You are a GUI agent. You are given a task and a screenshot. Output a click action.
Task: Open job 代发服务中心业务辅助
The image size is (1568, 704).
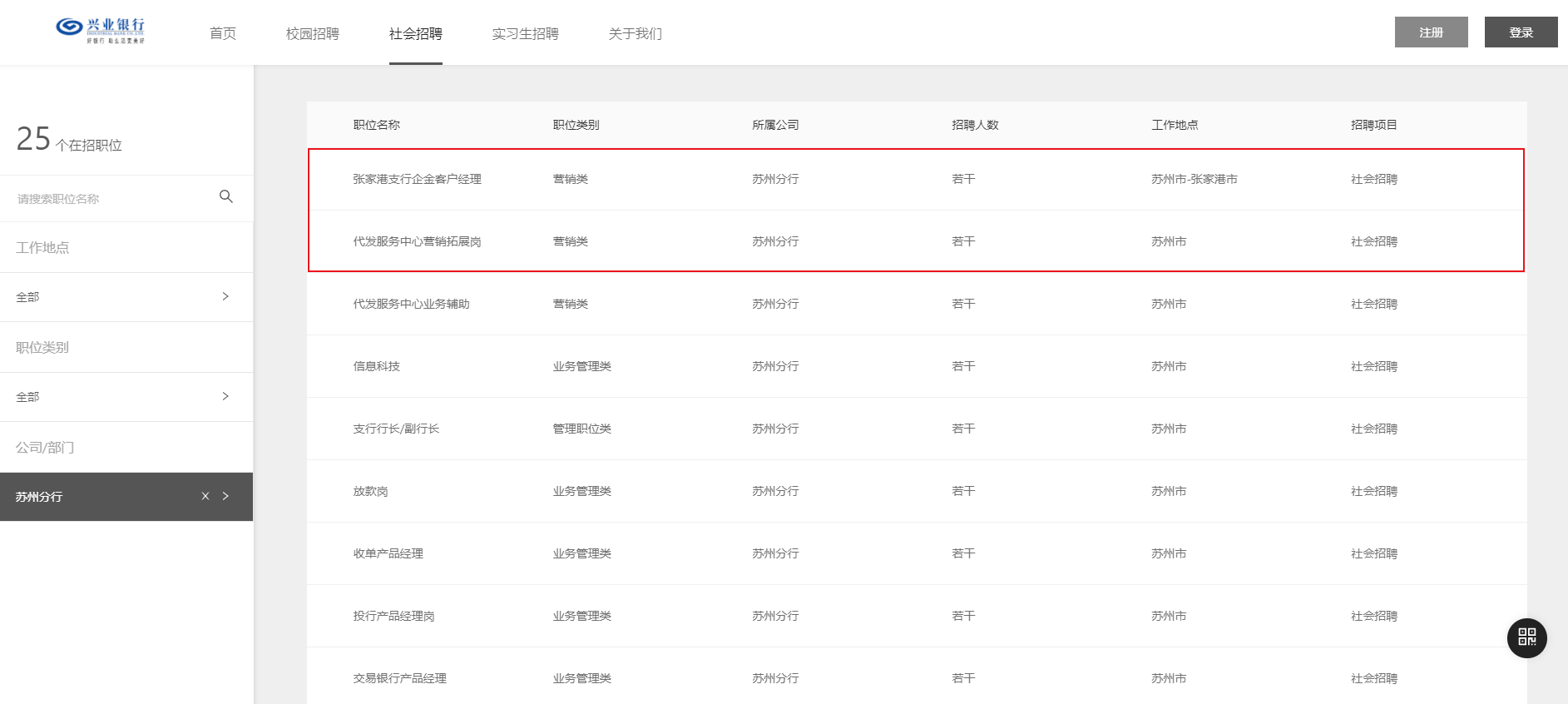pos(411,304)
